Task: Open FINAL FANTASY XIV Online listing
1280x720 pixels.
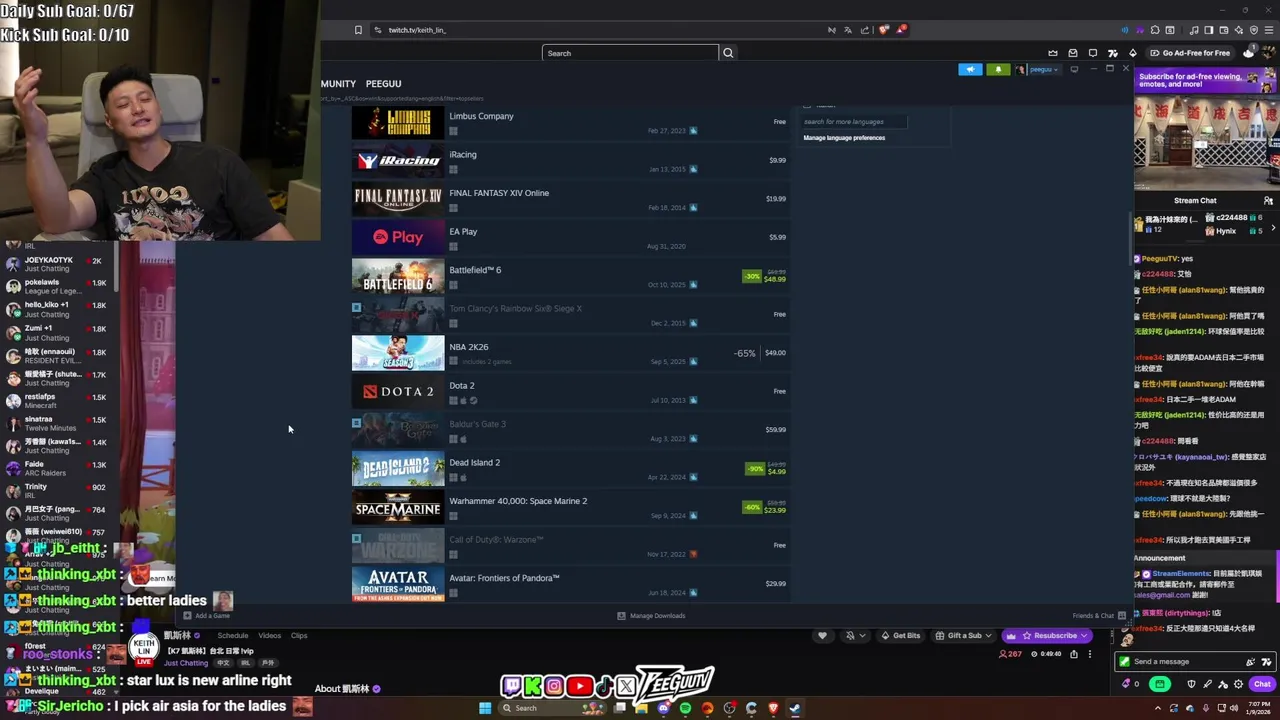Action: pyautogui.click(x=570, y=199)
